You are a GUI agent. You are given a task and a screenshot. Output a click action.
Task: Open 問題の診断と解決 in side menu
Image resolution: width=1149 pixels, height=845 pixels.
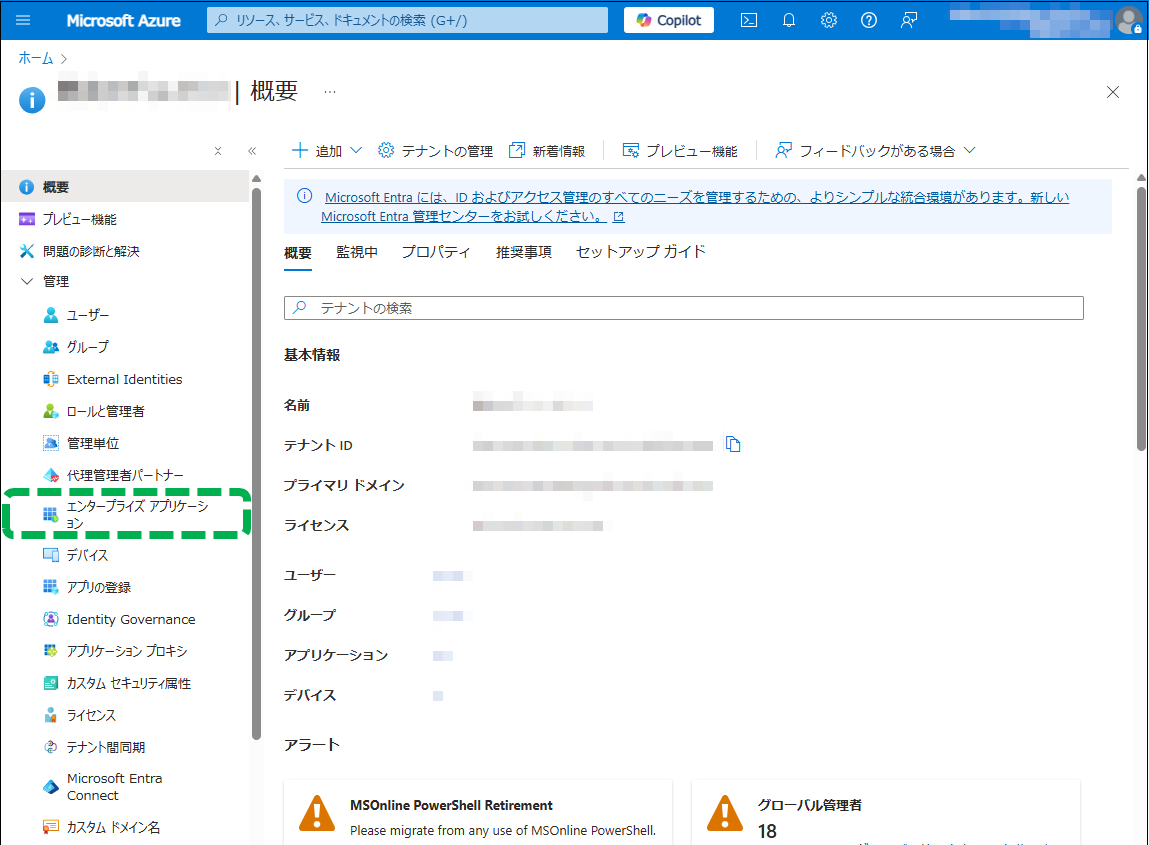pos(125,251)
